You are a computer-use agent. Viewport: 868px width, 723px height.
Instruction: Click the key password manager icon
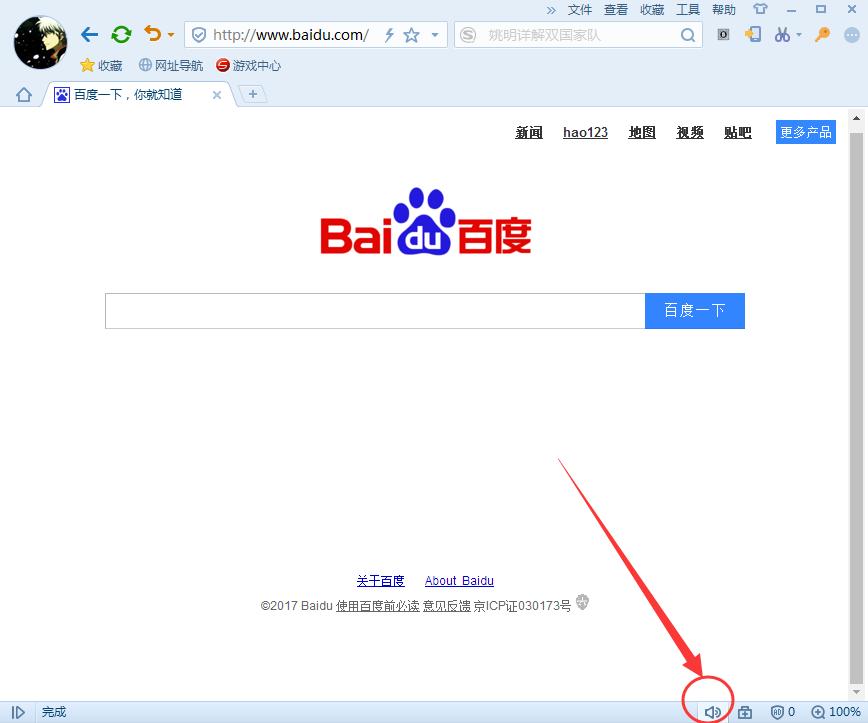tap(823, 35)
